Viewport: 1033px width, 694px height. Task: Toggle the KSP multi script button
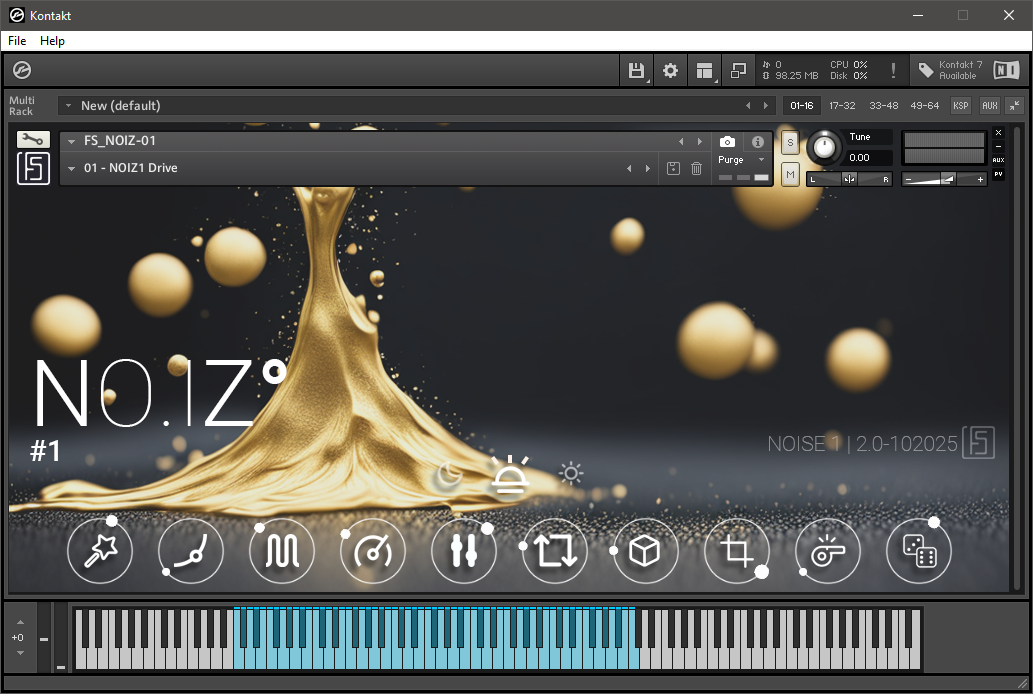pos(961,105)
